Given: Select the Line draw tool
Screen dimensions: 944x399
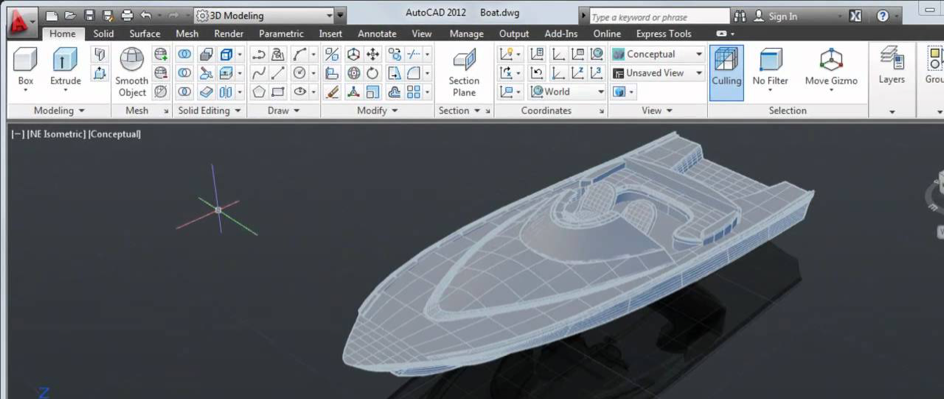Looking at the screenshot, I should [278, 73].
